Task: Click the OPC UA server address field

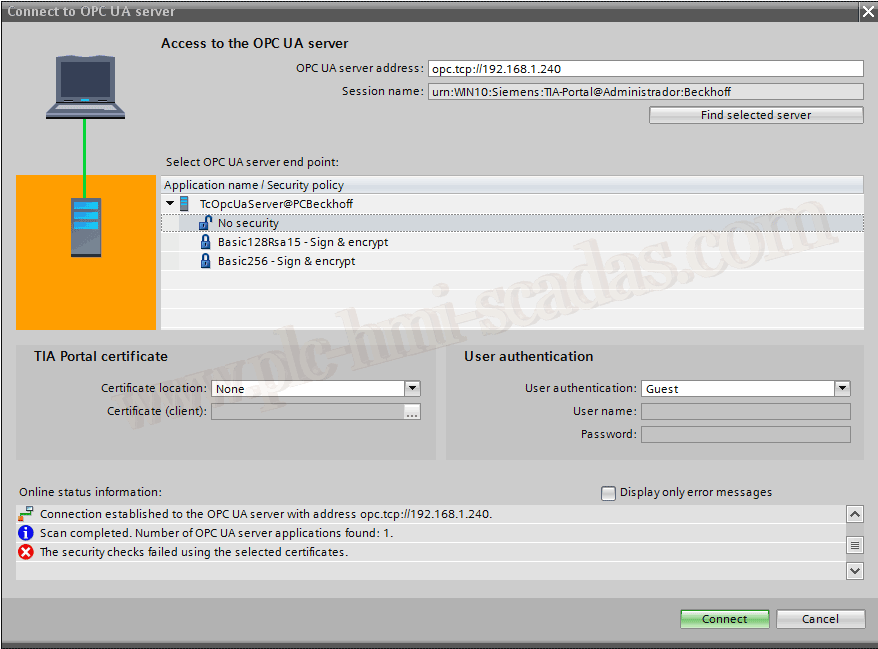Action: click(644, 69)
